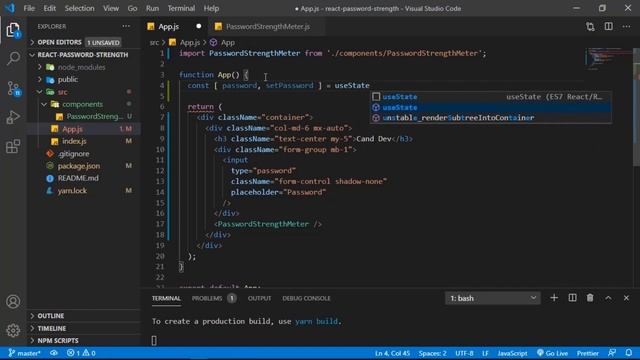
Task: Close the terminal panel
Action: click(627, 298)
